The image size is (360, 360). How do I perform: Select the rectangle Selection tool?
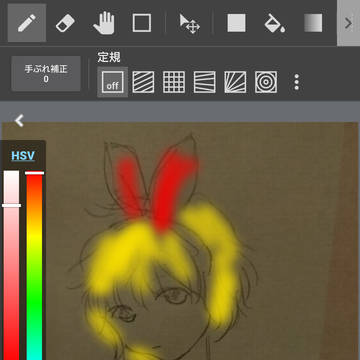142,23
